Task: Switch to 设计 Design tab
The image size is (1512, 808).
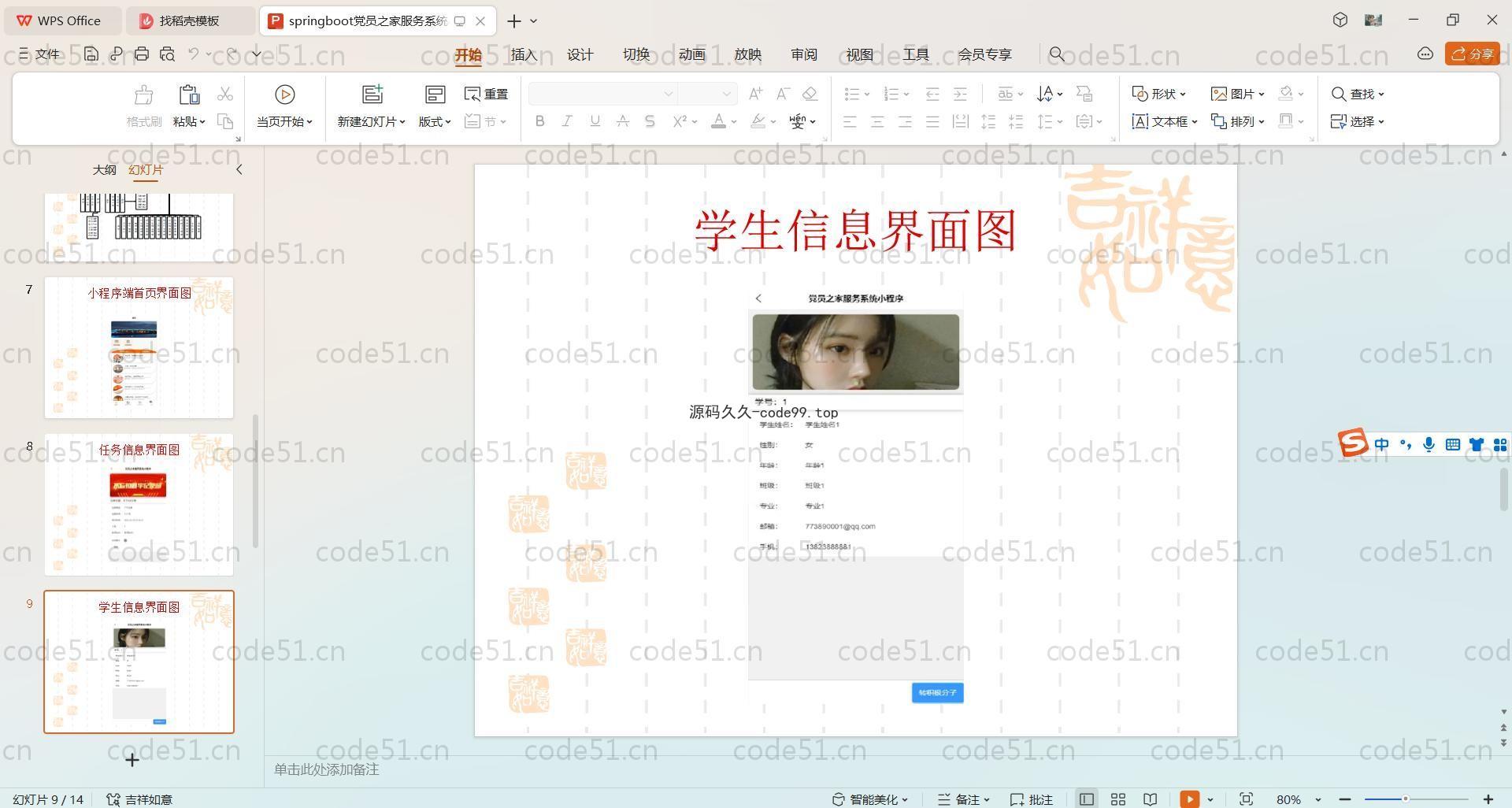Action: click(x=580, y=54)
